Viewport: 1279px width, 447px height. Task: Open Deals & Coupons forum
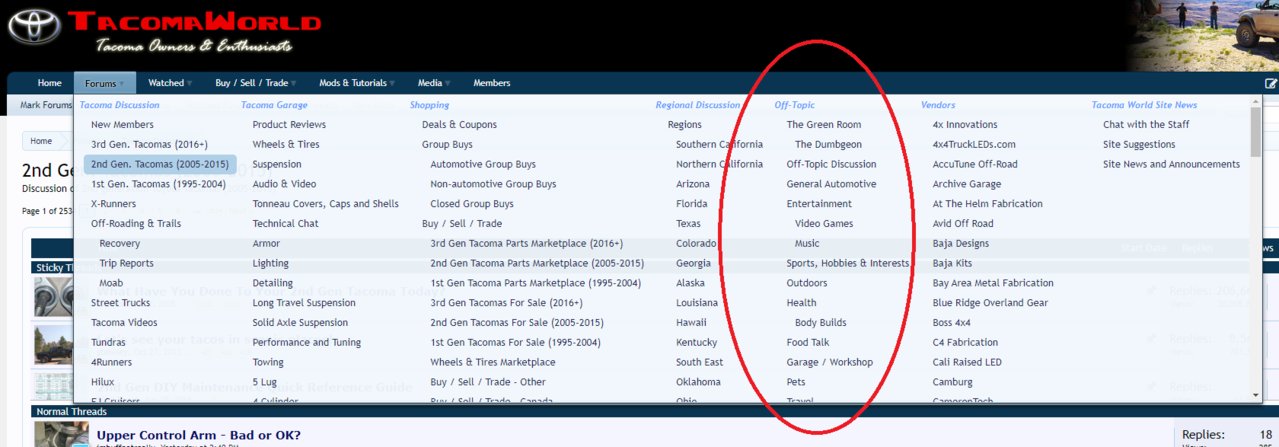click(x=459, y=125)
